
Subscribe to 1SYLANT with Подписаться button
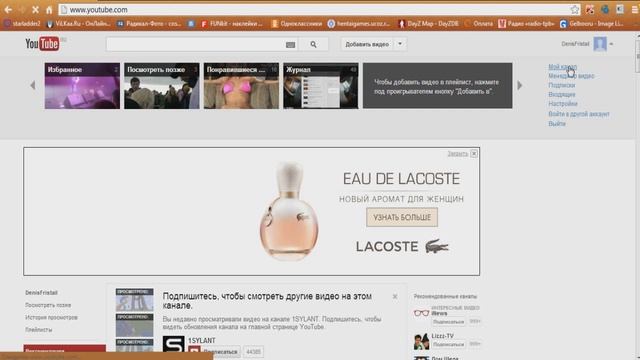click(214, 351)
